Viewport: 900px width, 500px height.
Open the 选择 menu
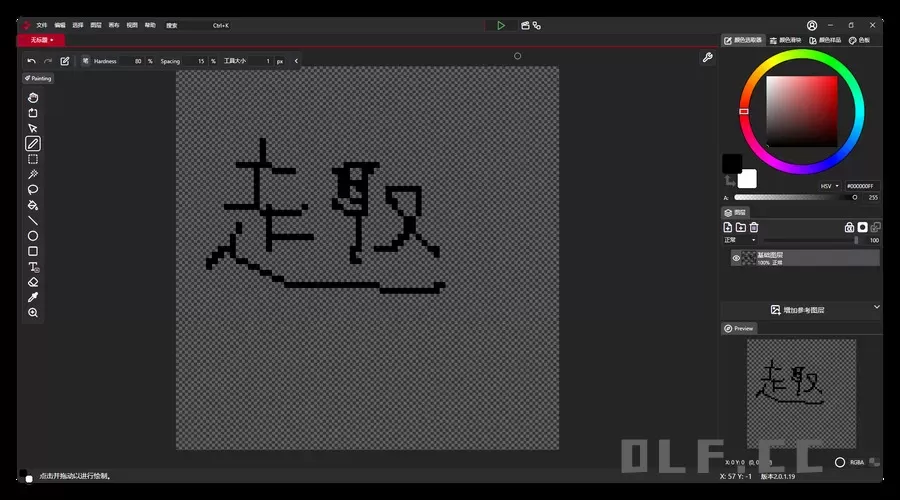point(77,25)
